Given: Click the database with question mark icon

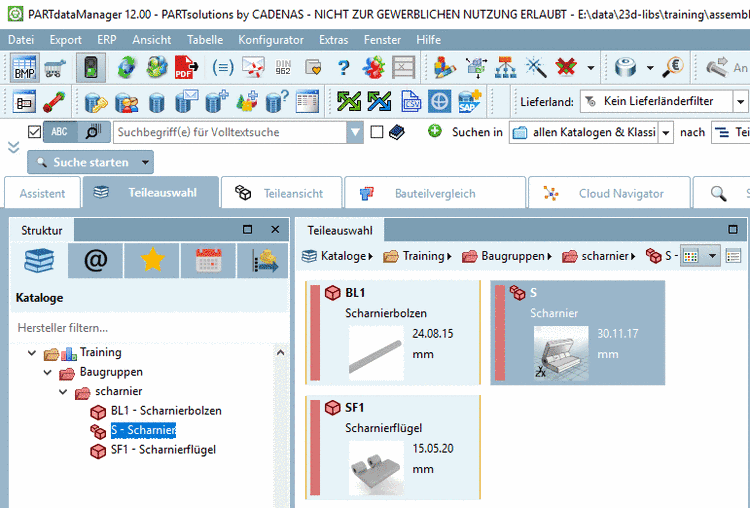Looking at the screenshot, I should pos(277,101).
